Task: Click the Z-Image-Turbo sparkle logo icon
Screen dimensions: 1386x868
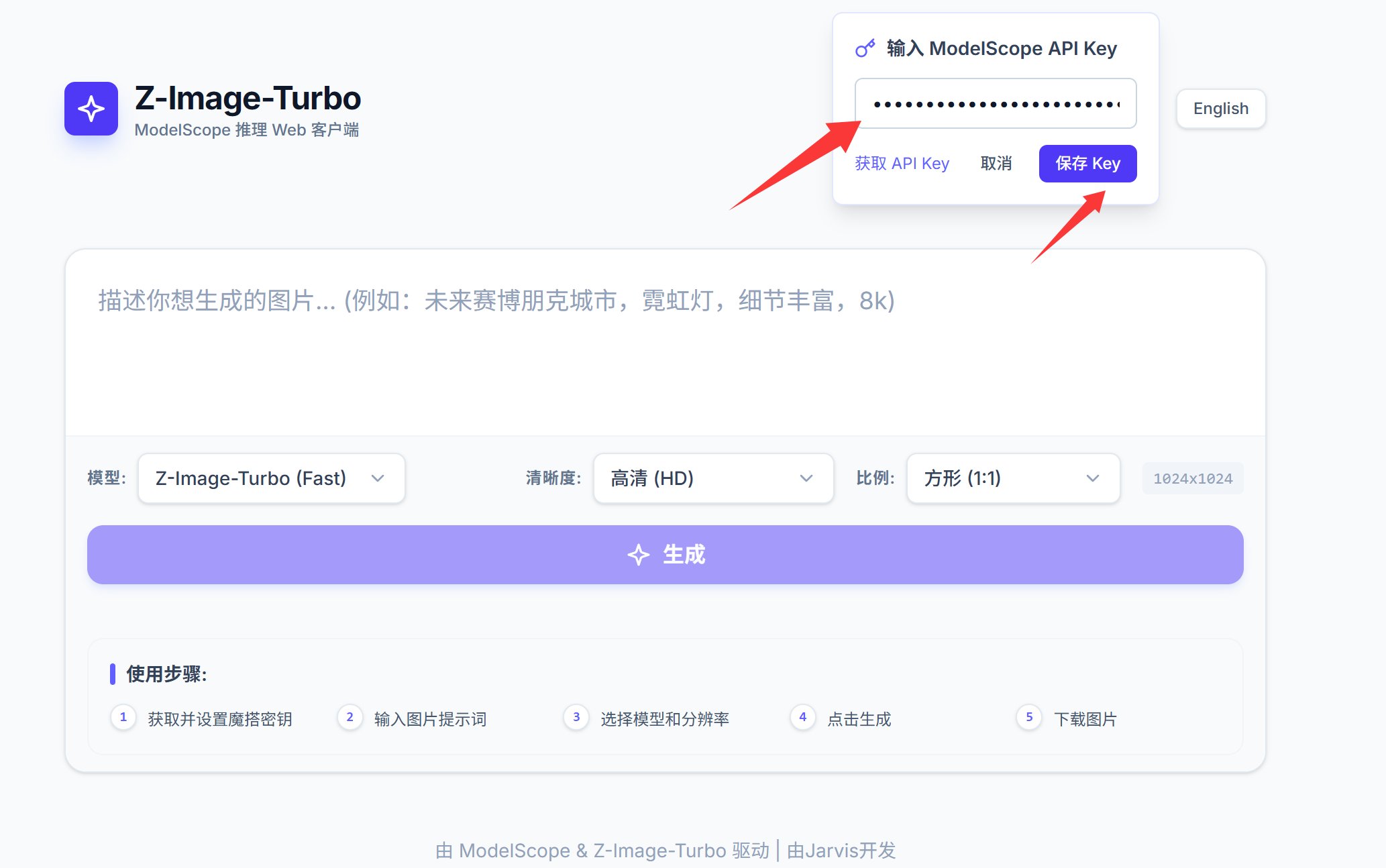Action: pos(91,109)
